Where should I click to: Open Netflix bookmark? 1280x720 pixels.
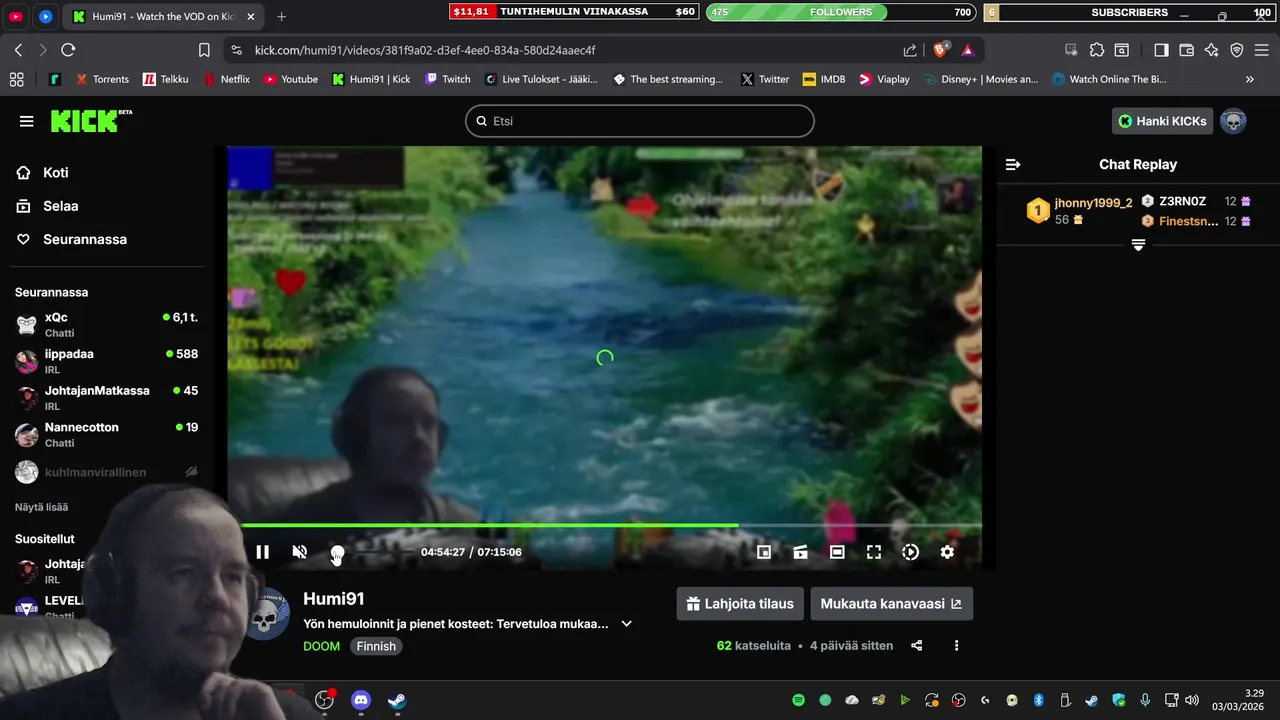(x=227, y=79)
